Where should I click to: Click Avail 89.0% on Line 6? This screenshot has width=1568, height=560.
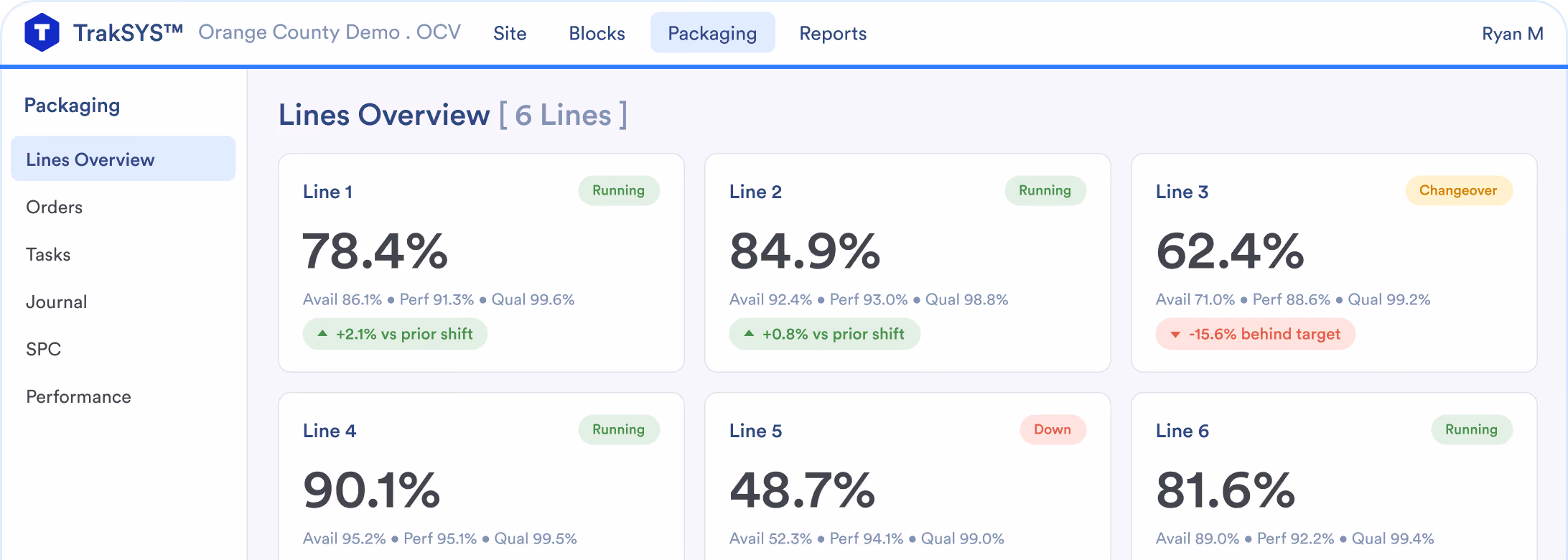click(x=1198, y=538)
